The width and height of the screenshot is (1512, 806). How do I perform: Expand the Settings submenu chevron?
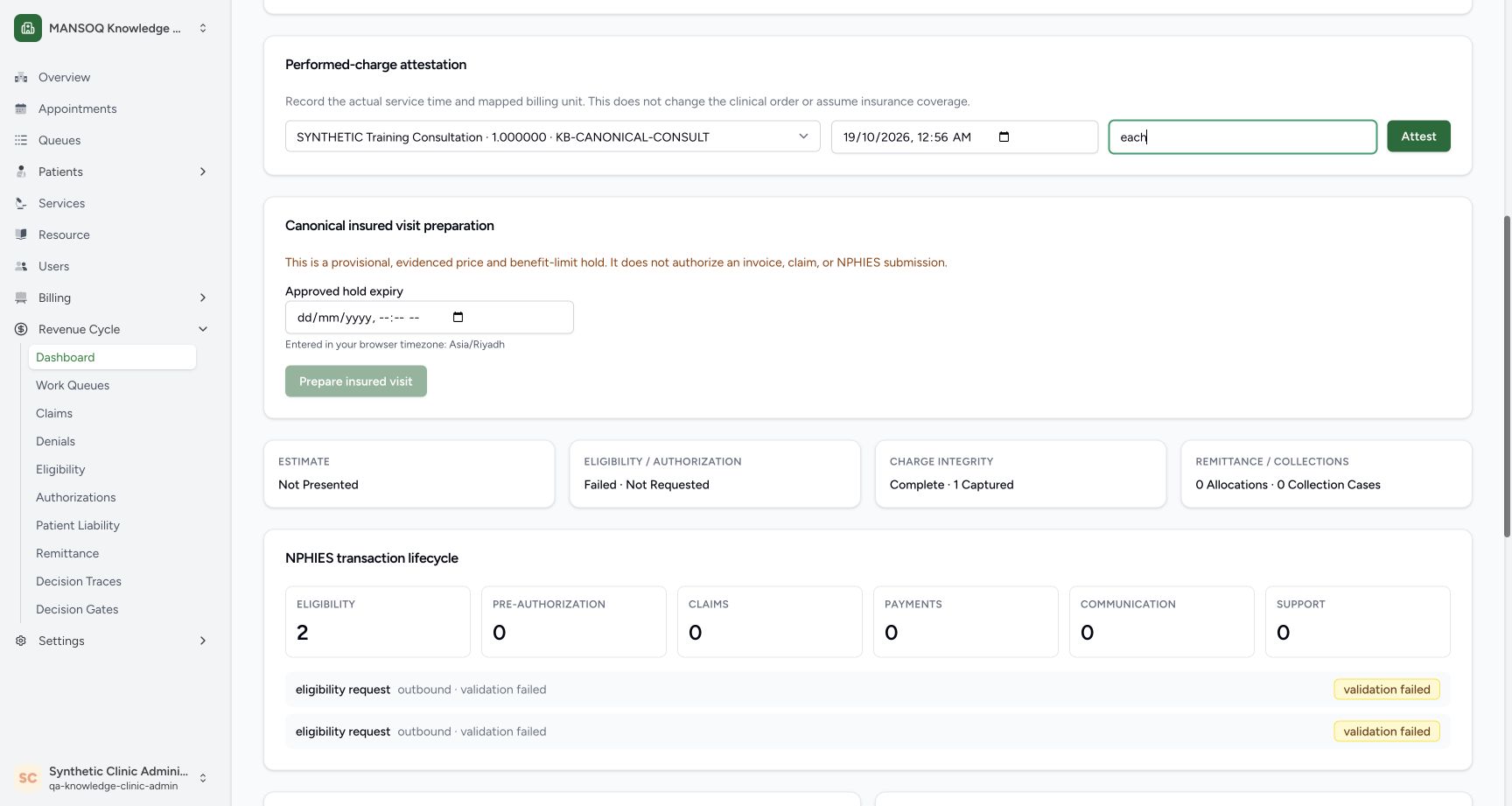pyautogui.click(x=203, y=641)
